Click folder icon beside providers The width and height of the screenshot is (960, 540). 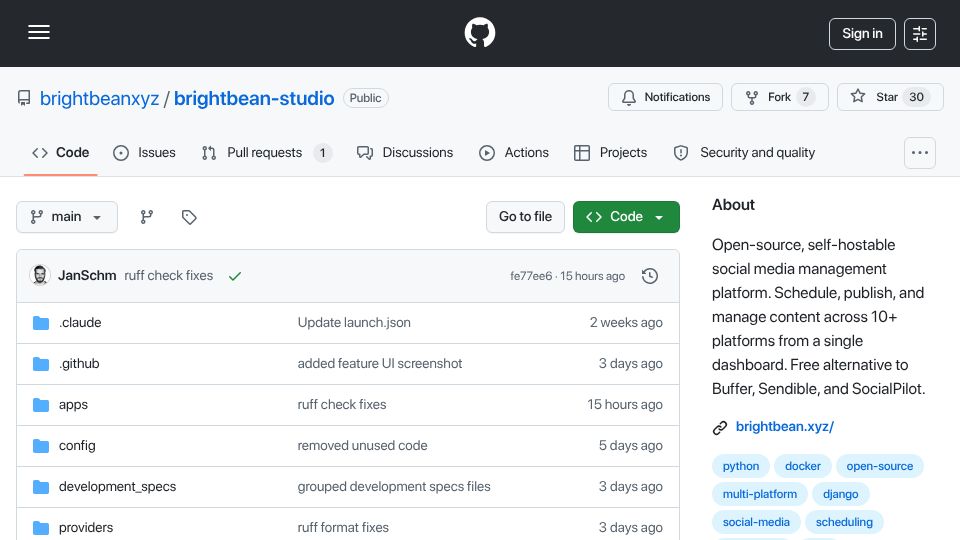(x=41, y=528)
